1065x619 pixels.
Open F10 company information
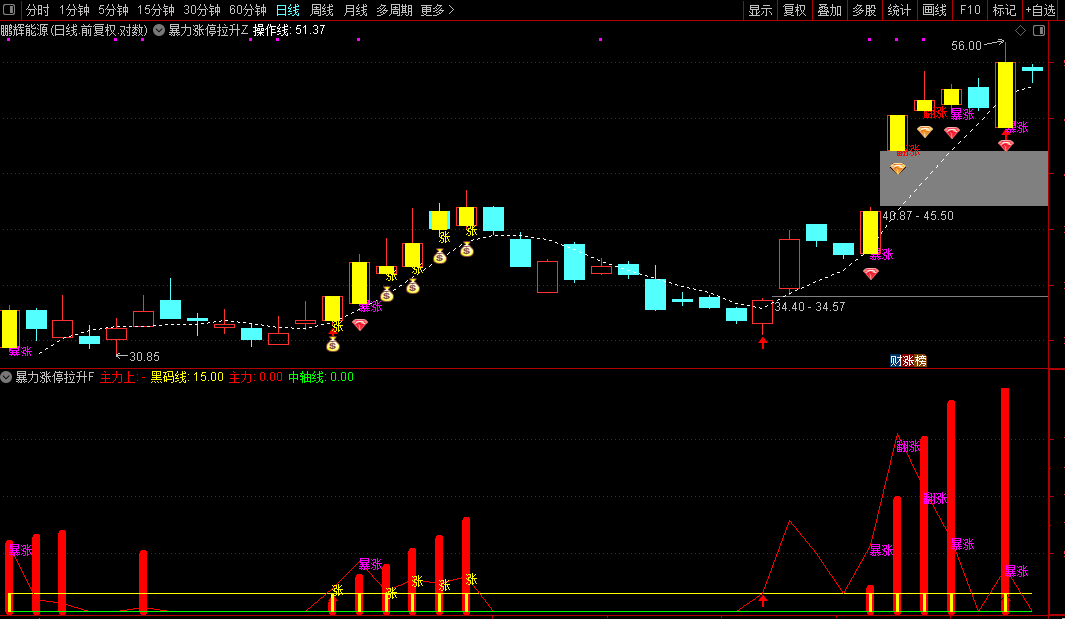click(x=970, y=10)
